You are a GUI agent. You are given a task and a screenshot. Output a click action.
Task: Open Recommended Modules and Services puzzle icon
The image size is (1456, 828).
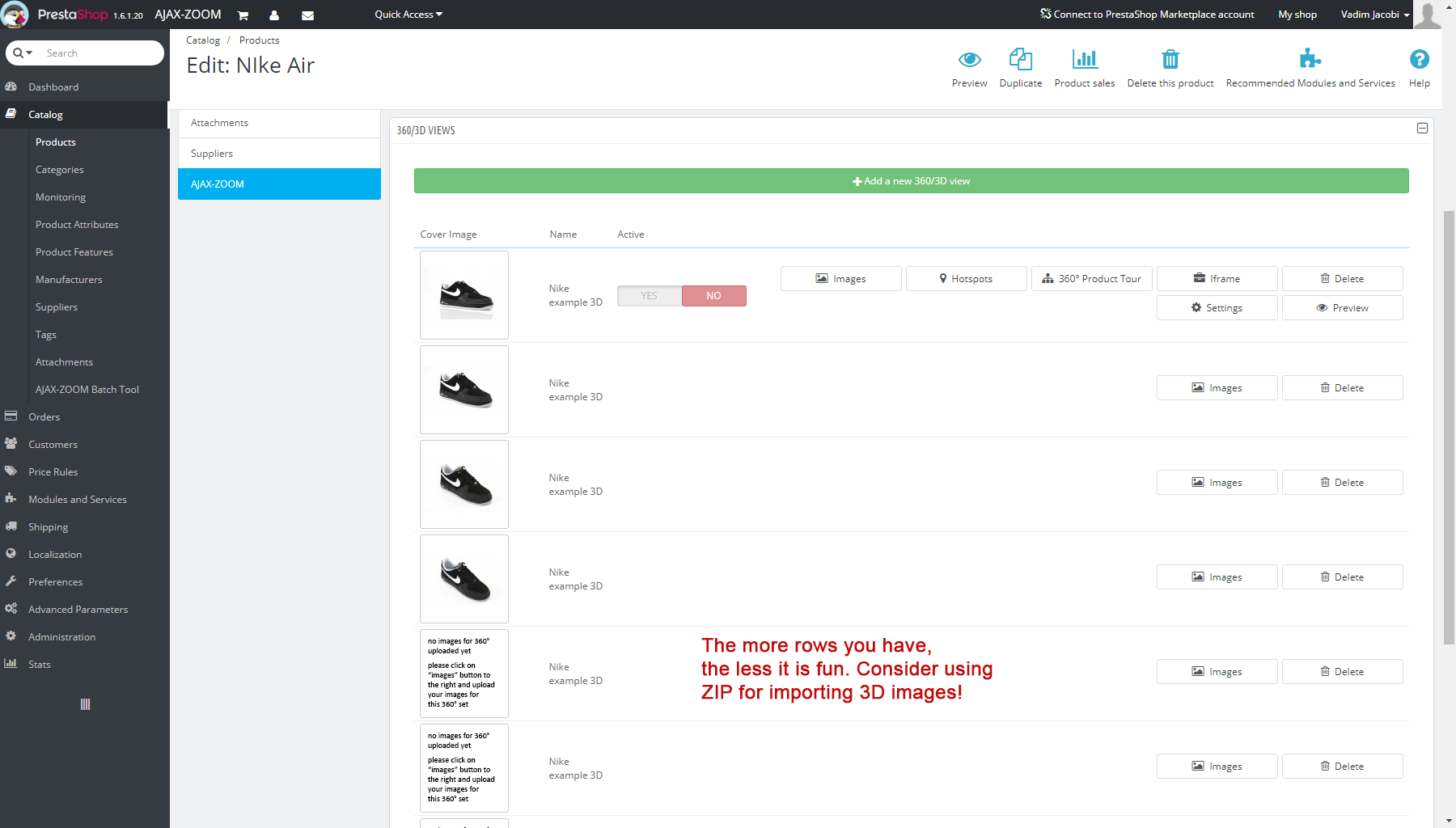[1310, 58]
